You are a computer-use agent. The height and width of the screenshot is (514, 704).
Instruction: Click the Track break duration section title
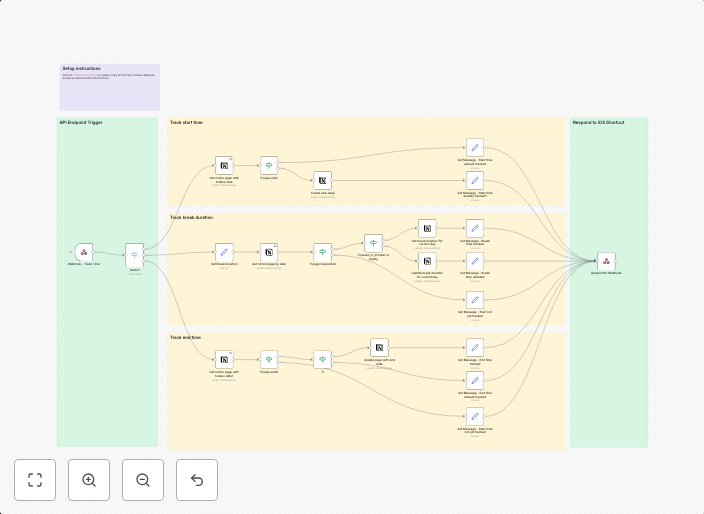191,217
